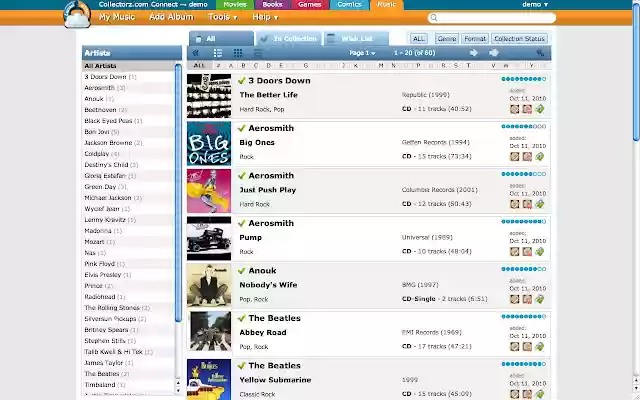Click edit icon for The Better Life
The image size is (640, 400).
[515, 109]
